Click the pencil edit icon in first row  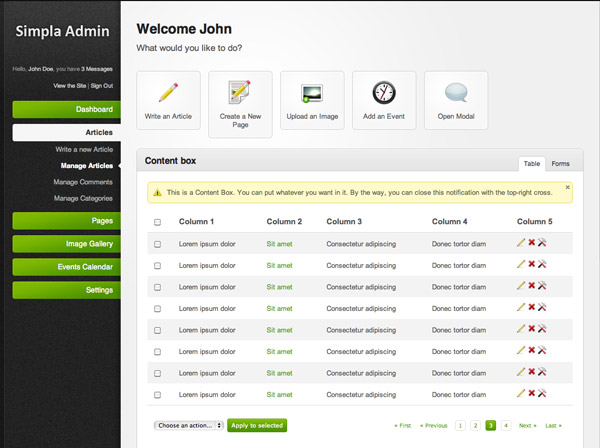coord(521,242)
